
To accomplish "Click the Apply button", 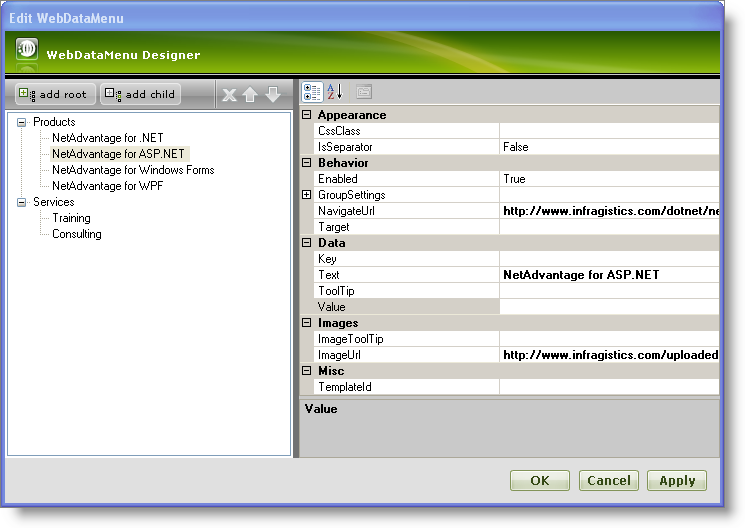I will pyautogui.click(x=676, y=481).
